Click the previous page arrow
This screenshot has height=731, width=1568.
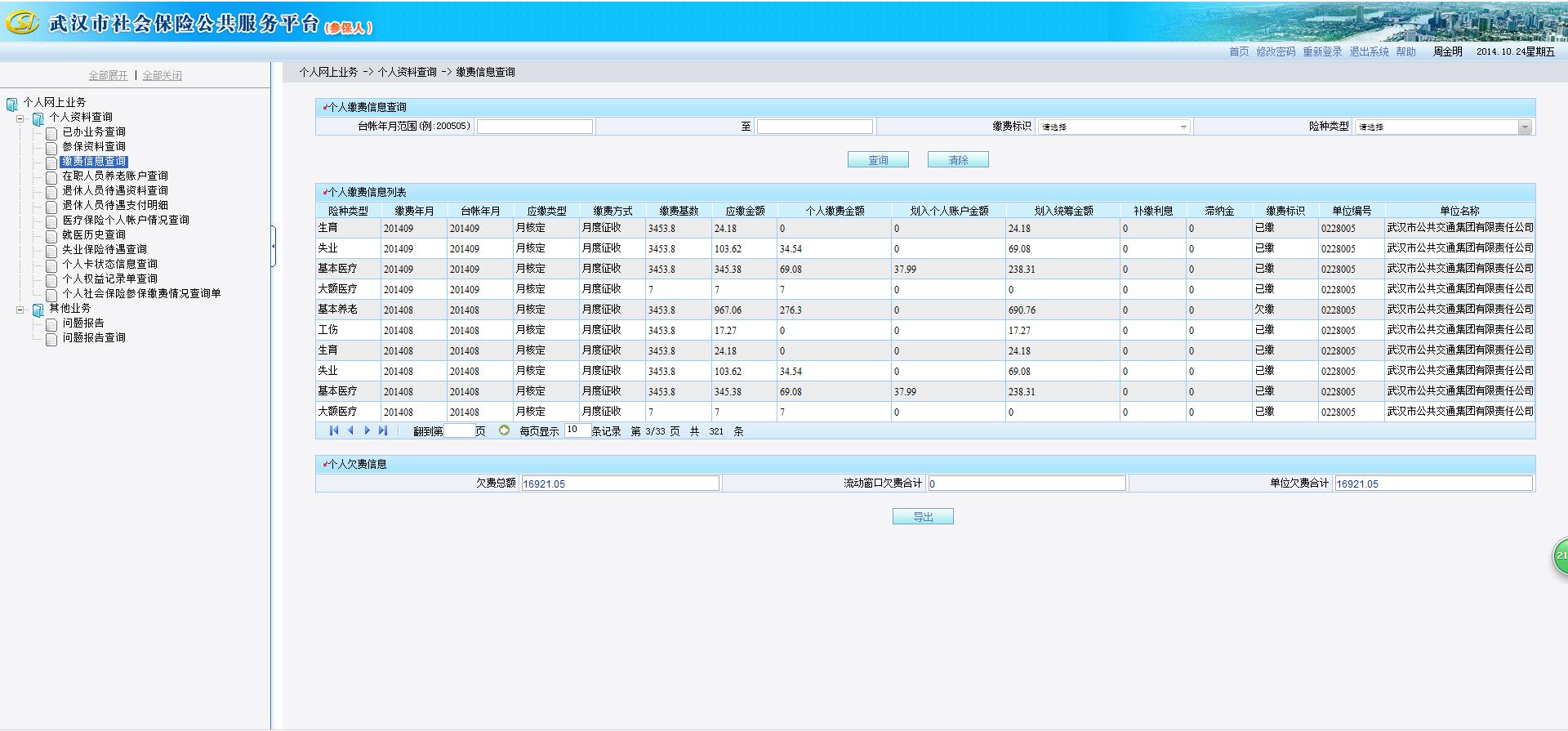click(x=350, y=430)
